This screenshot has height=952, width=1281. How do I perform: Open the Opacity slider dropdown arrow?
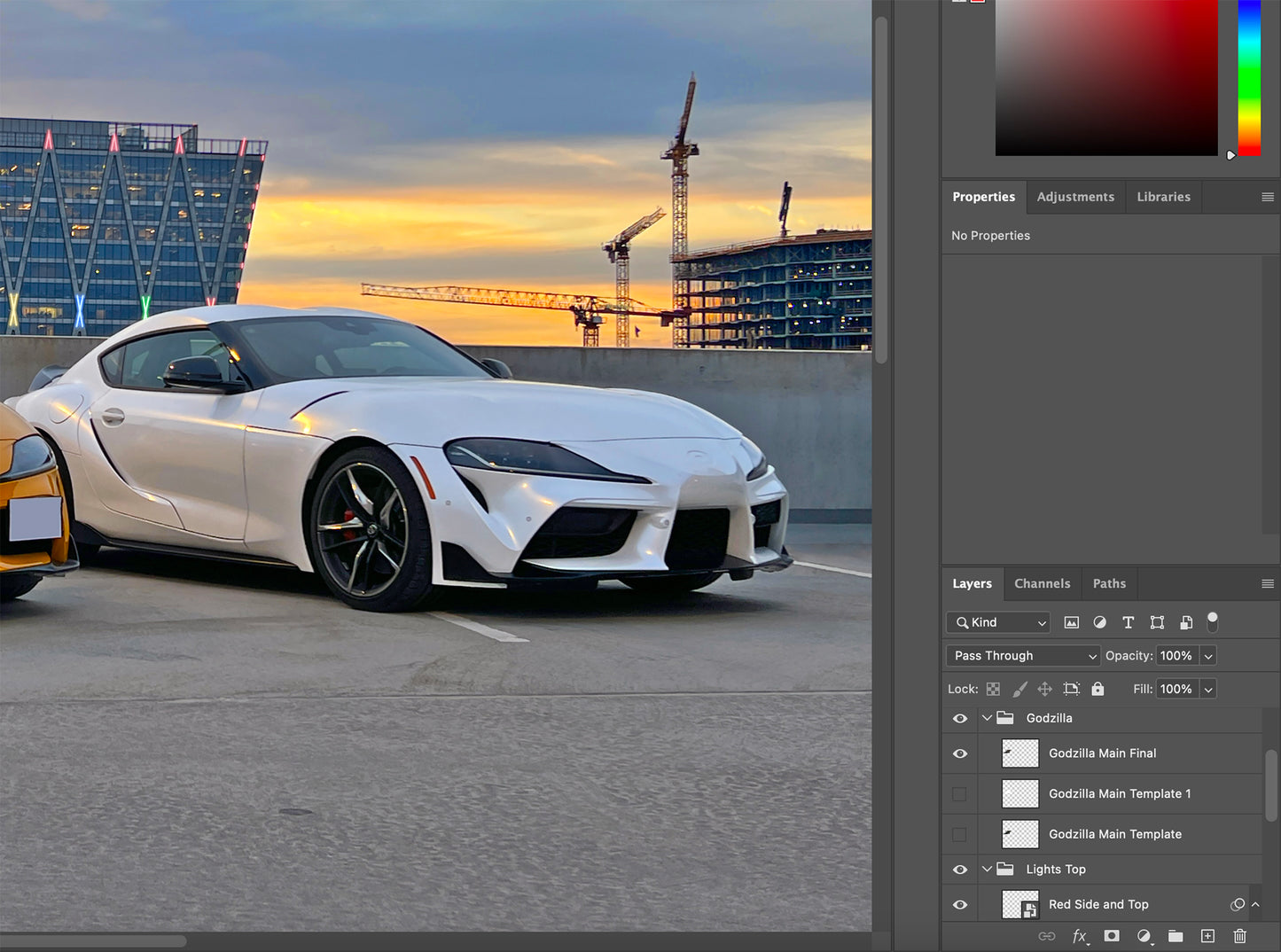pyautogui.click(x=1208, y=656)
